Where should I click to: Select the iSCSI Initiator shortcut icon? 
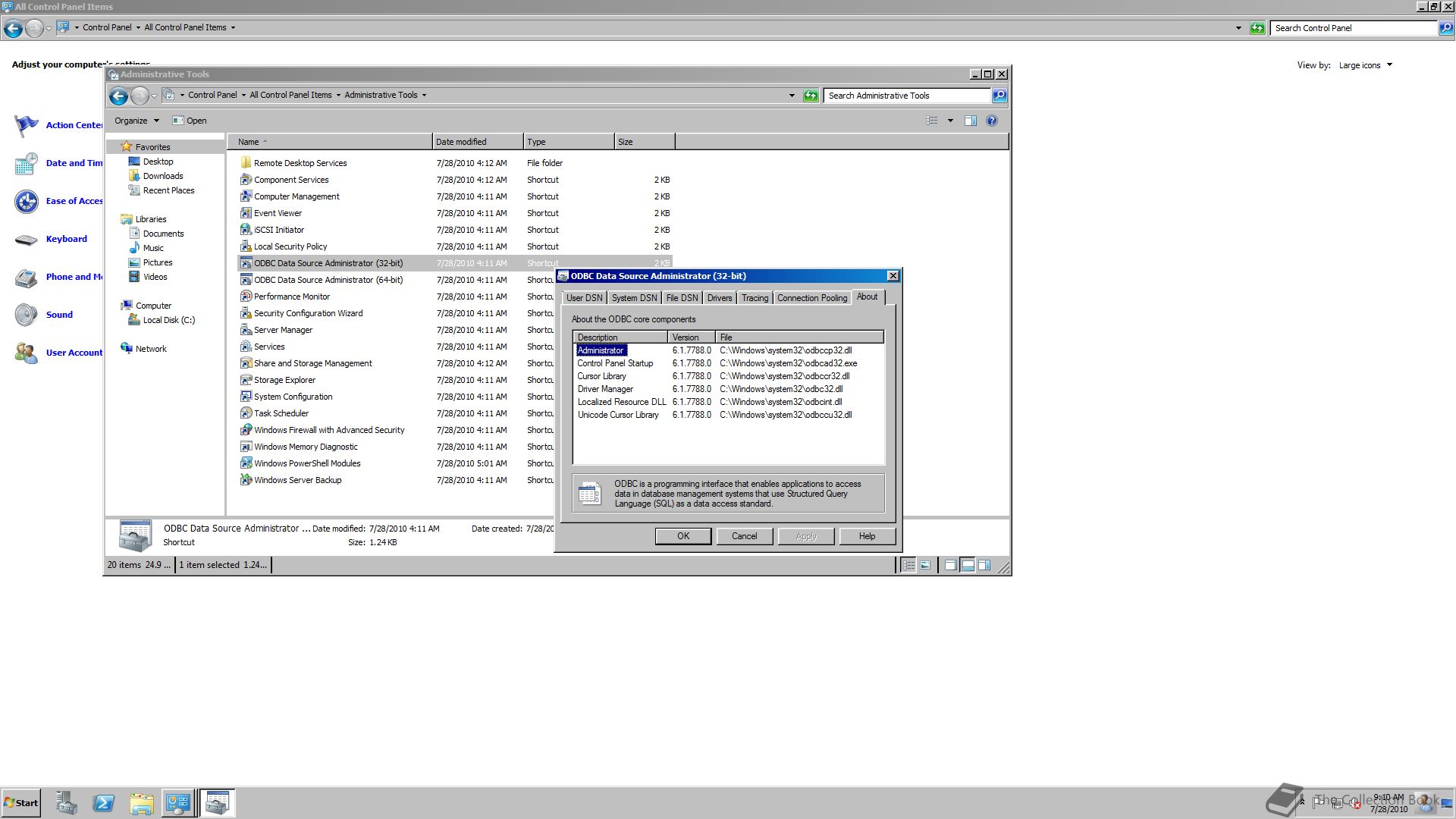point(246,230)
